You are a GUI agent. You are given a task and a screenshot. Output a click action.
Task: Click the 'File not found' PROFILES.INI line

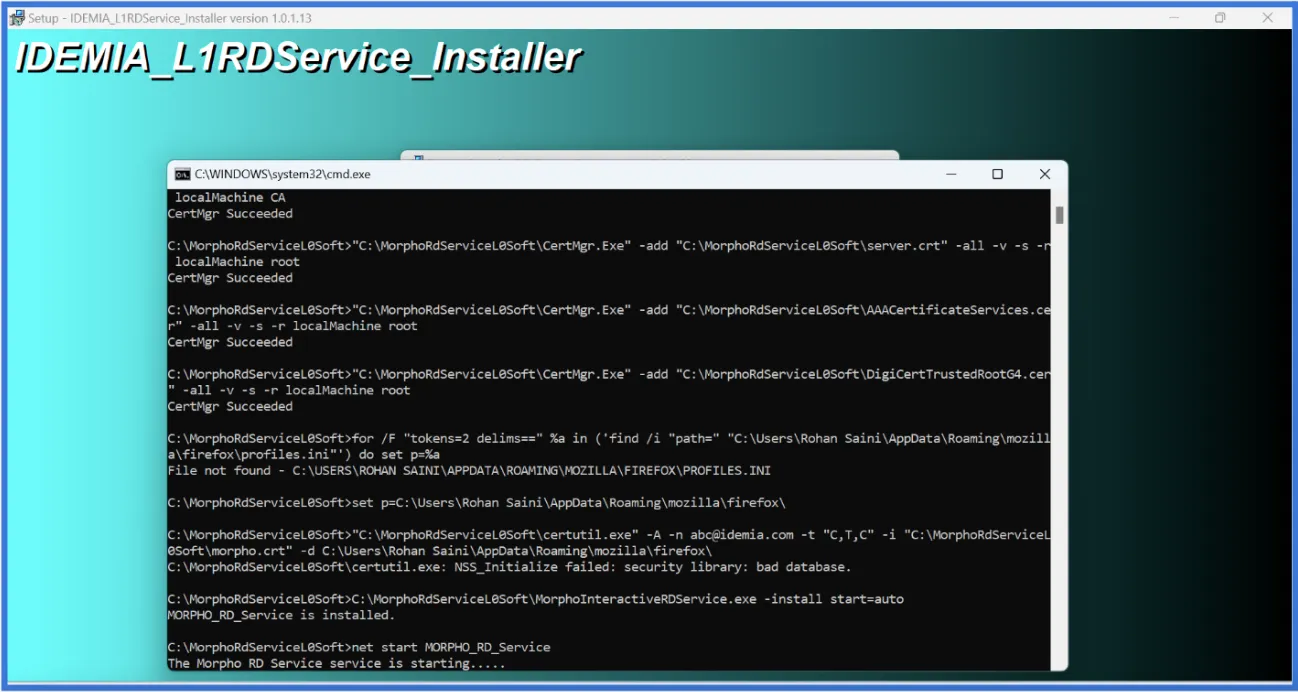469,470
